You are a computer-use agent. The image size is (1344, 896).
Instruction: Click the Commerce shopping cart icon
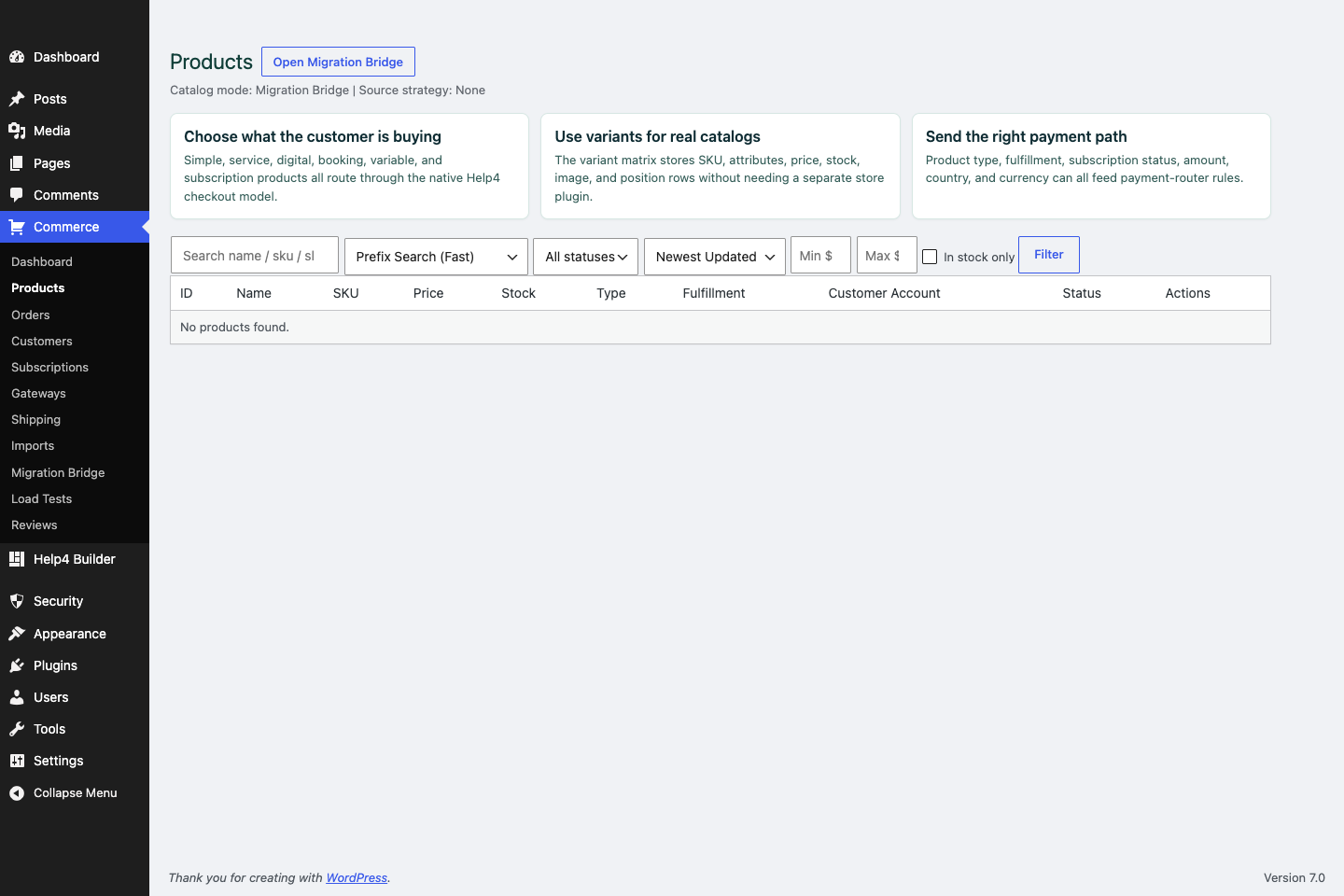tap(17, 227)
